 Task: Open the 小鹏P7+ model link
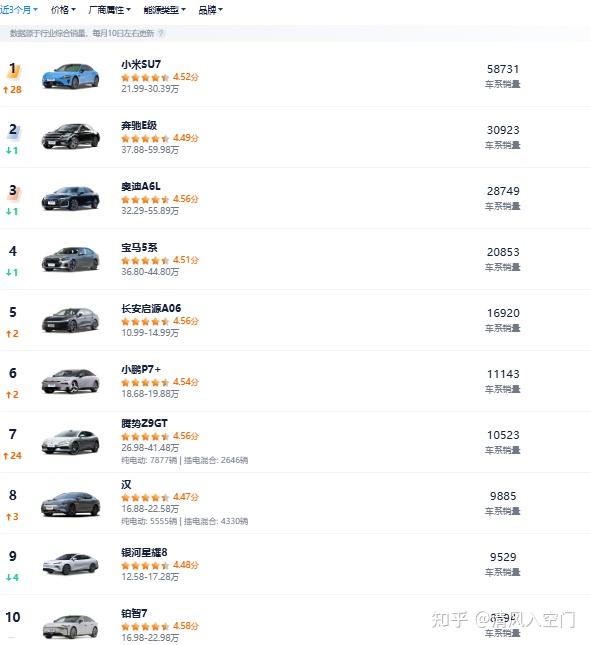tap(141, 369)
